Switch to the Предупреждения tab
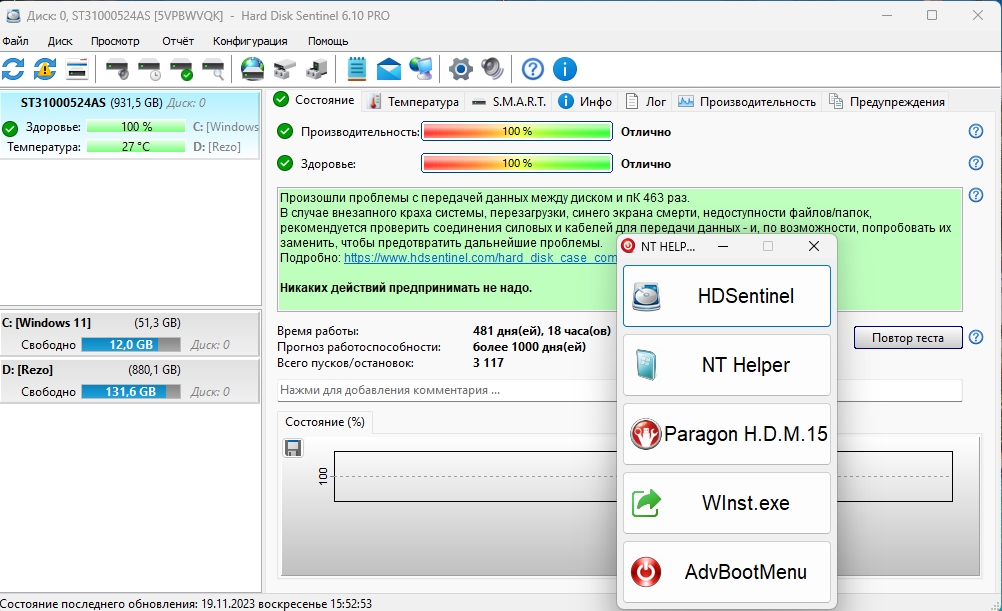This screenshot has height=611, width=1002. point(887,102)
